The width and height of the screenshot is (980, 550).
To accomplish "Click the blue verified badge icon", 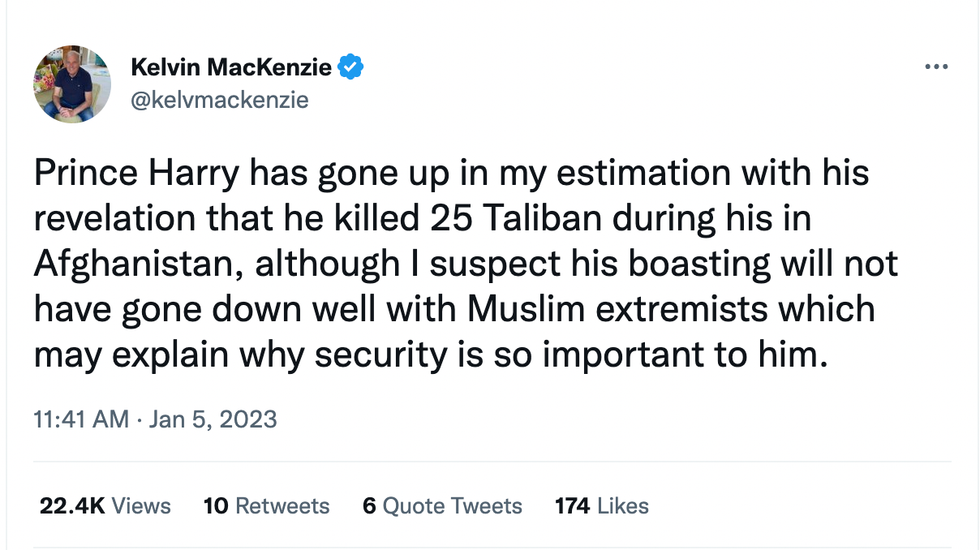I will pos(350,68).
